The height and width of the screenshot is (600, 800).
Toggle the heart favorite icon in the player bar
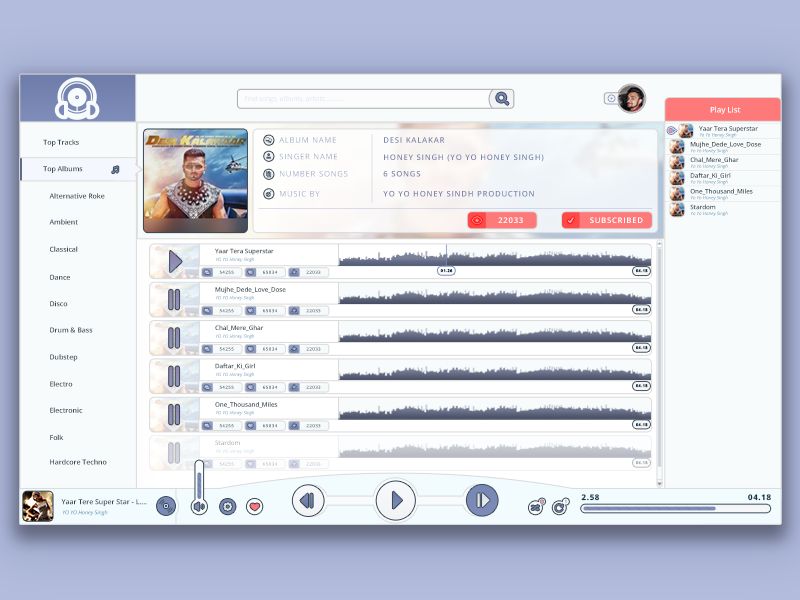pos(255,508)
